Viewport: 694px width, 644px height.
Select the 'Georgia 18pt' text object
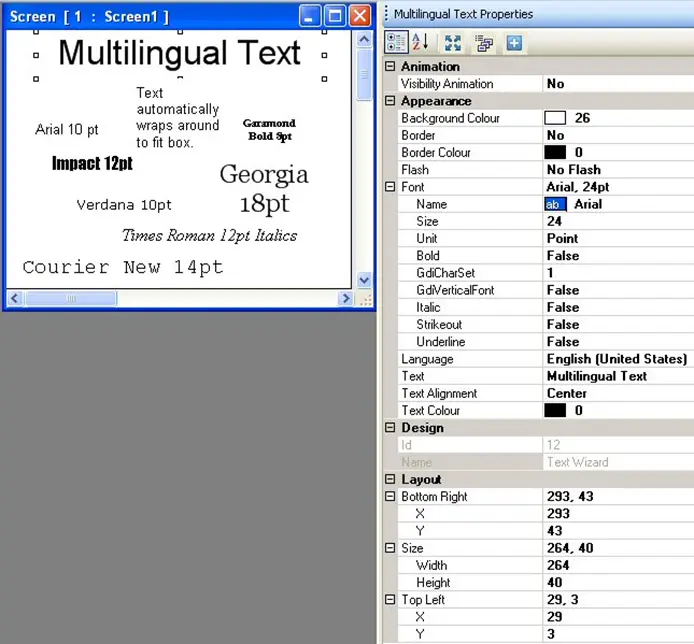[264, 189]
